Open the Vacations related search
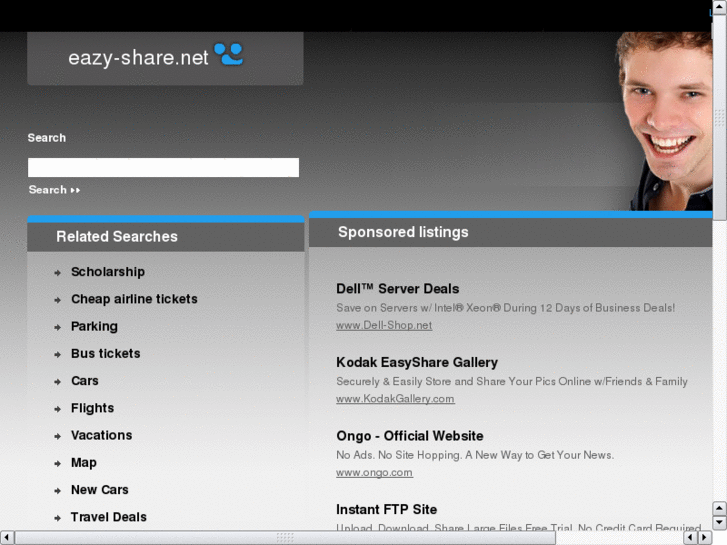 101,435
